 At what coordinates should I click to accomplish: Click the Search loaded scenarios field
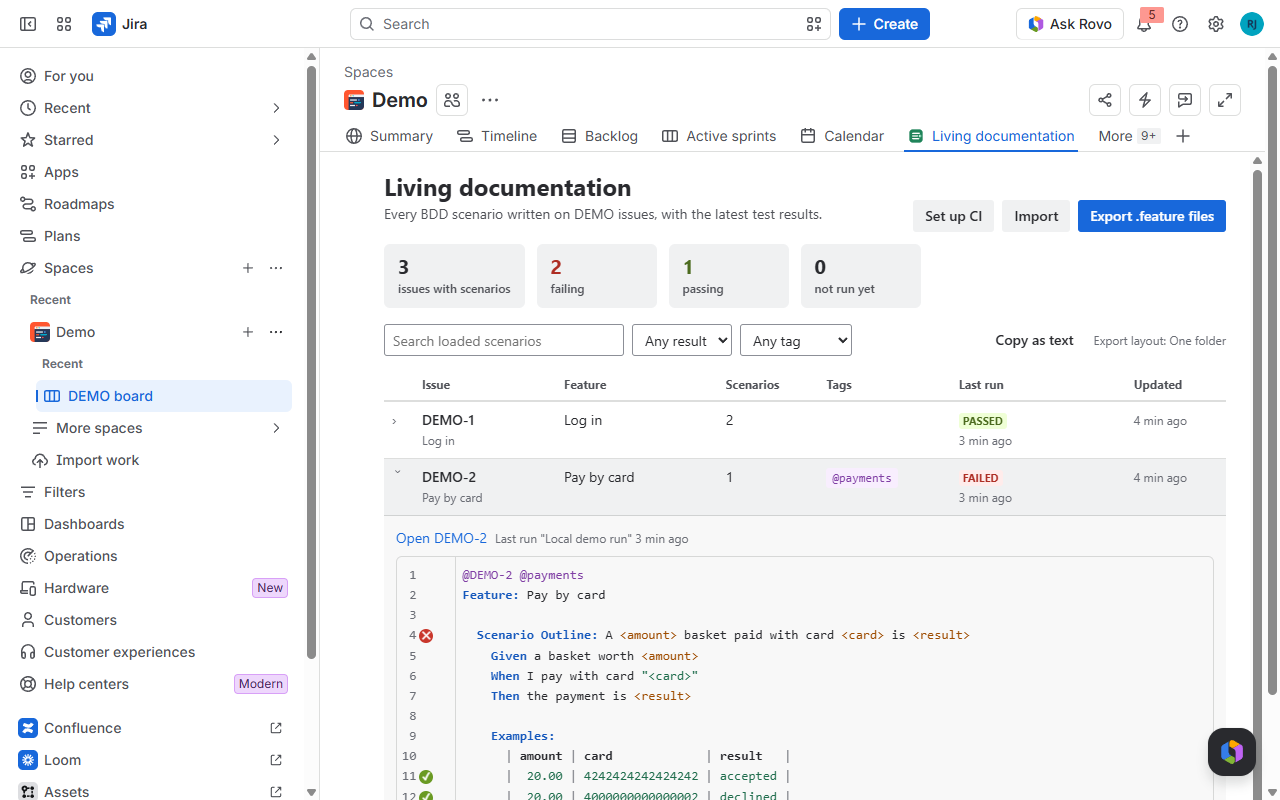[x=504, y=340]
